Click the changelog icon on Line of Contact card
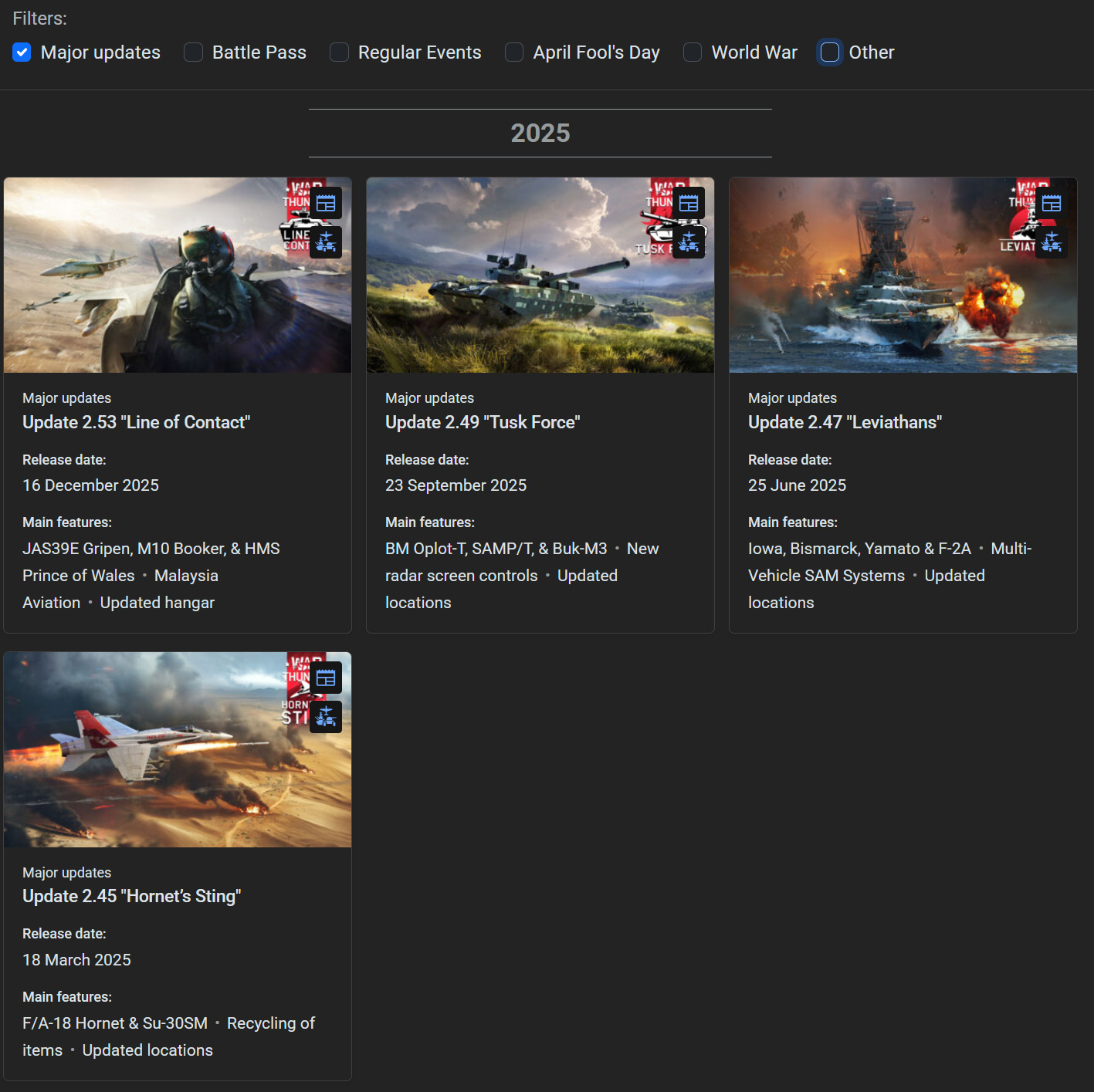 tap(326, 204)
